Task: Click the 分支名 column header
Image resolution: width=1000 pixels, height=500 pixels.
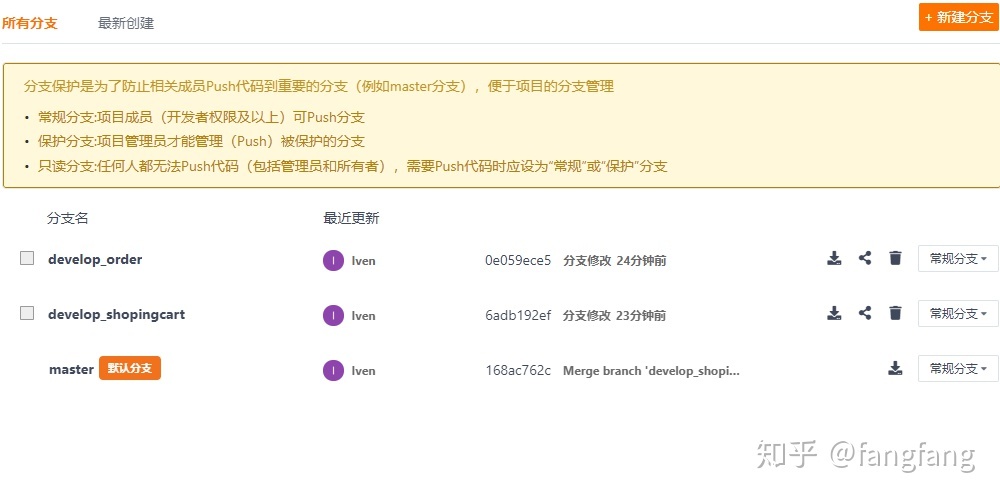Action: pyautogui.click(x=68, y=218)
